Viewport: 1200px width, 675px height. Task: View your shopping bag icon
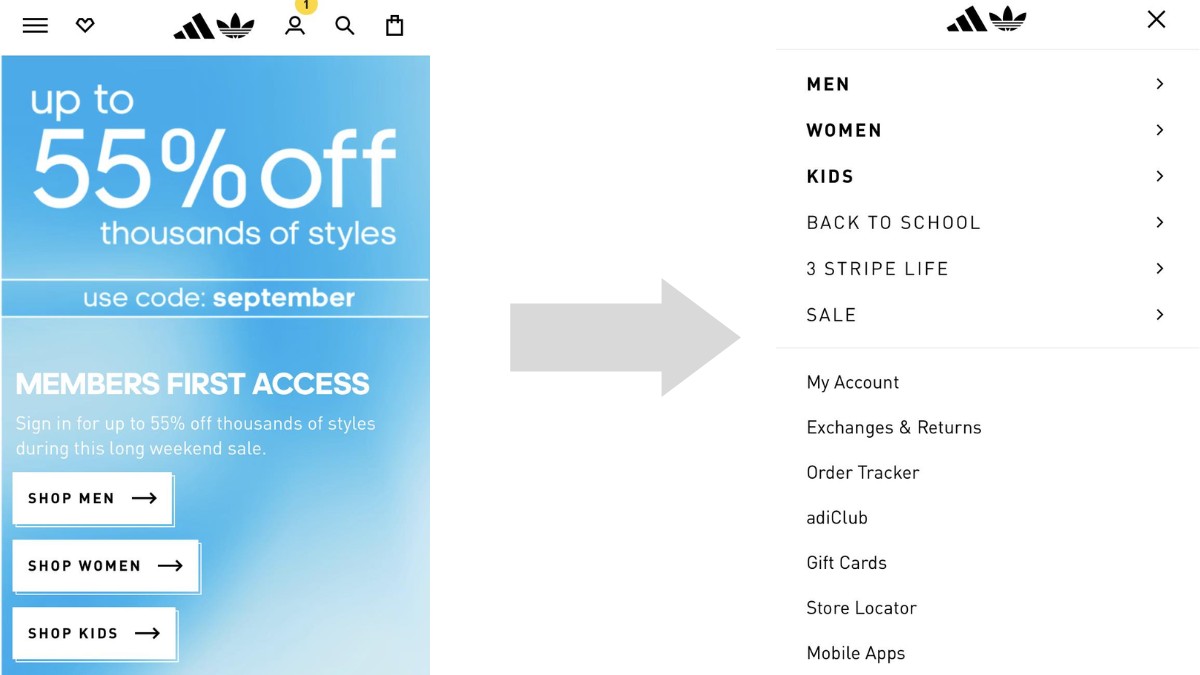(x=394, y=25)
